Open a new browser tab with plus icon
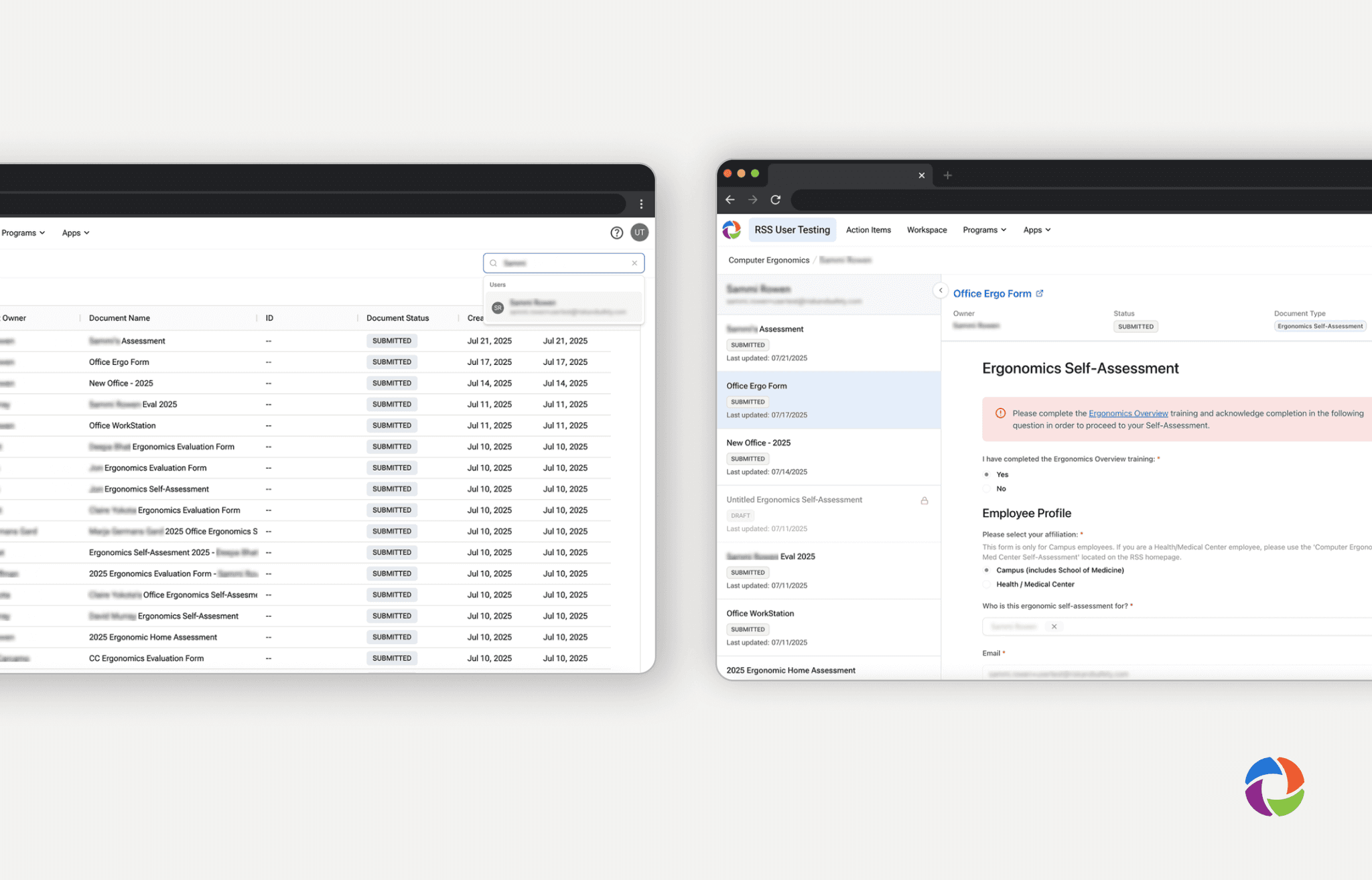The width and height of the screenshot is (1372, 880). [x=947, y=175]
